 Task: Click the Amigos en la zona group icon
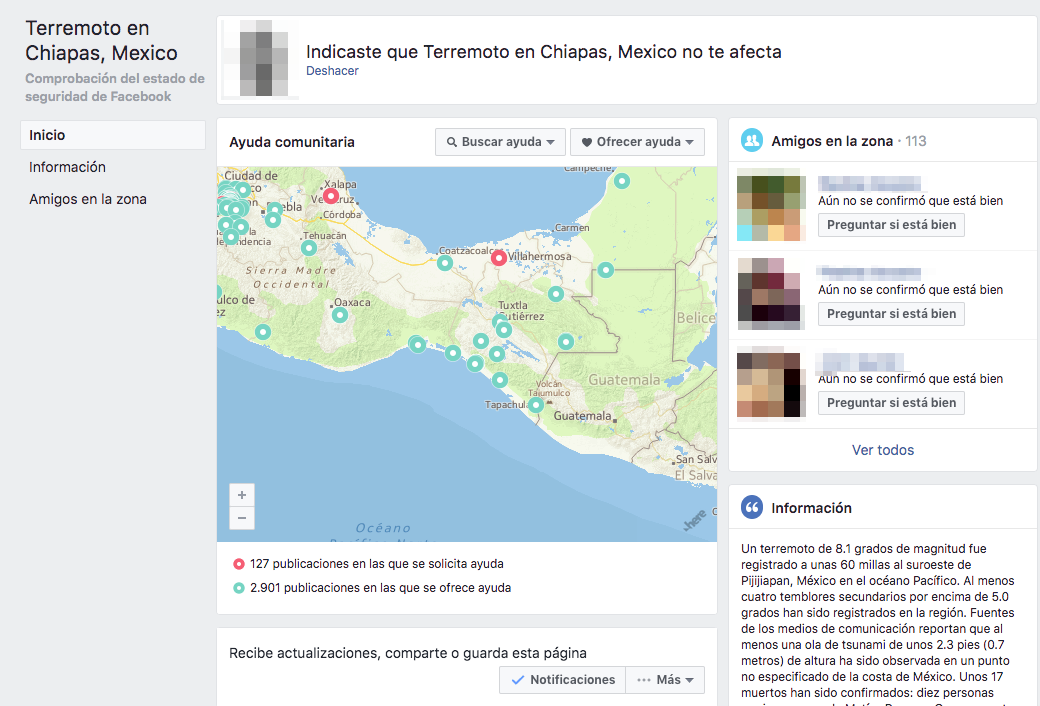(752, 141)
